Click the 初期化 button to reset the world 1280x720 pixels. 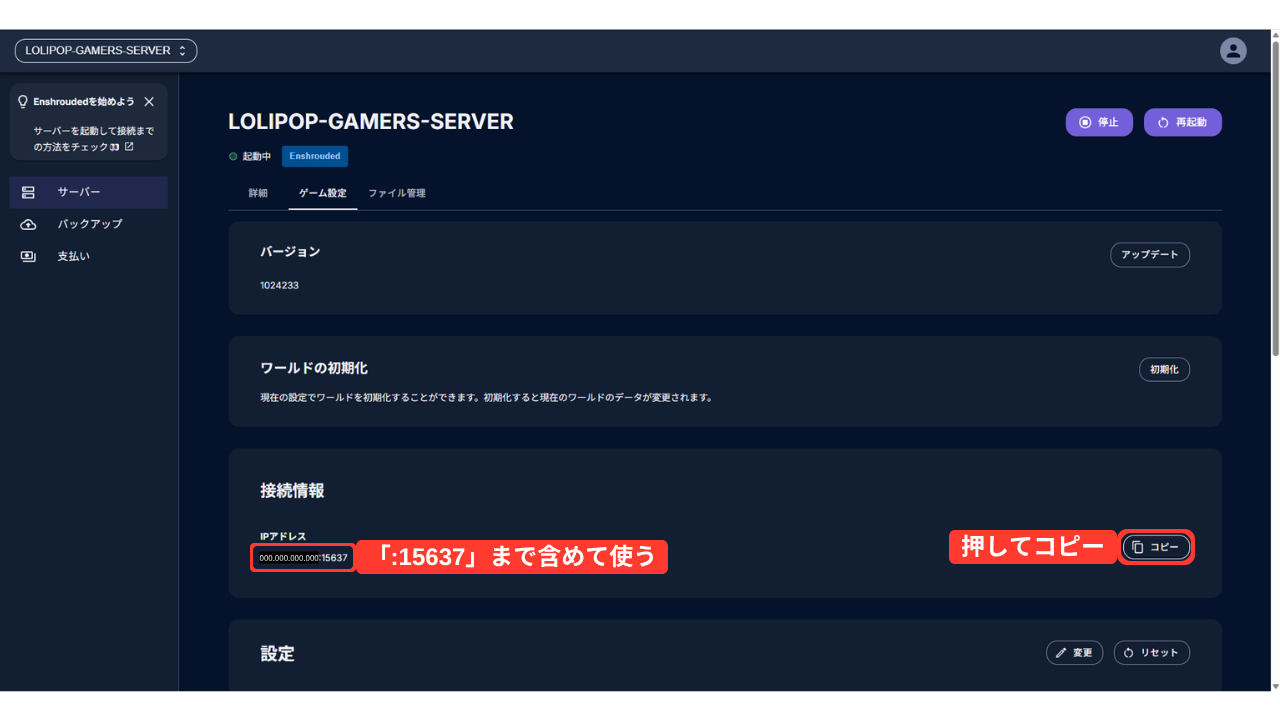click(1164, 369)
